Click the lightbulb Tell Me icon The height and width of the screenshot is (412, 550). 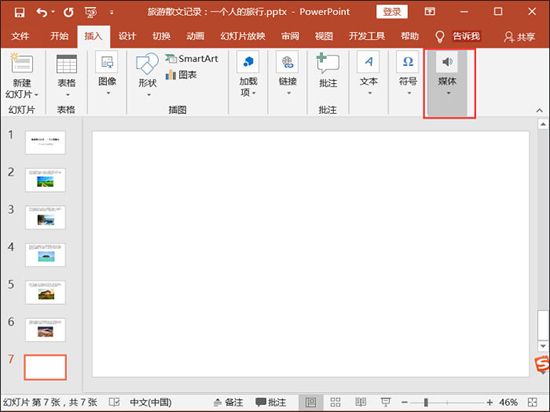[440, 36]
